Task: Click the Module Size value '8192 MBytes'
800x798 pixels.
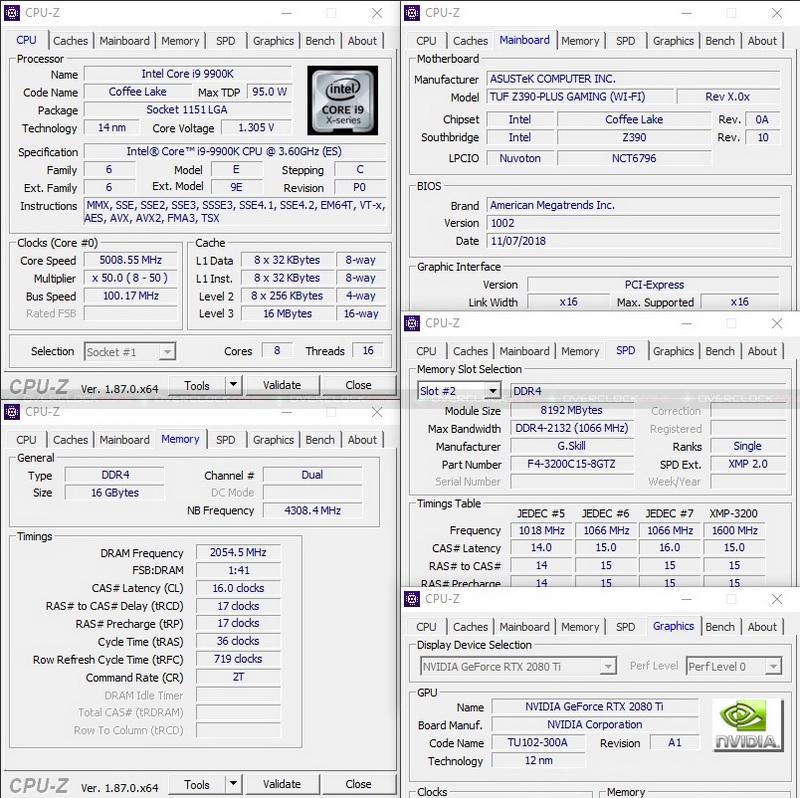Action: tap(571, 410)
